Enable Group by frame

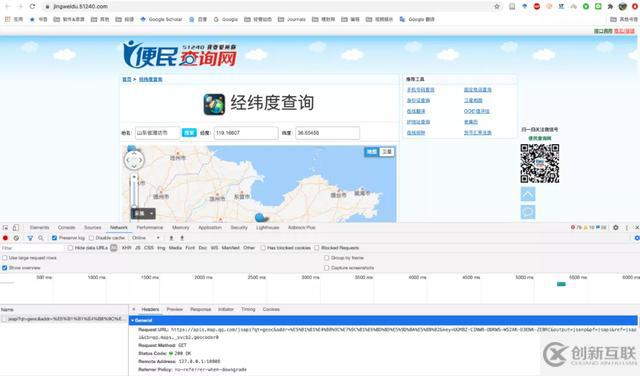pos(327,258)
